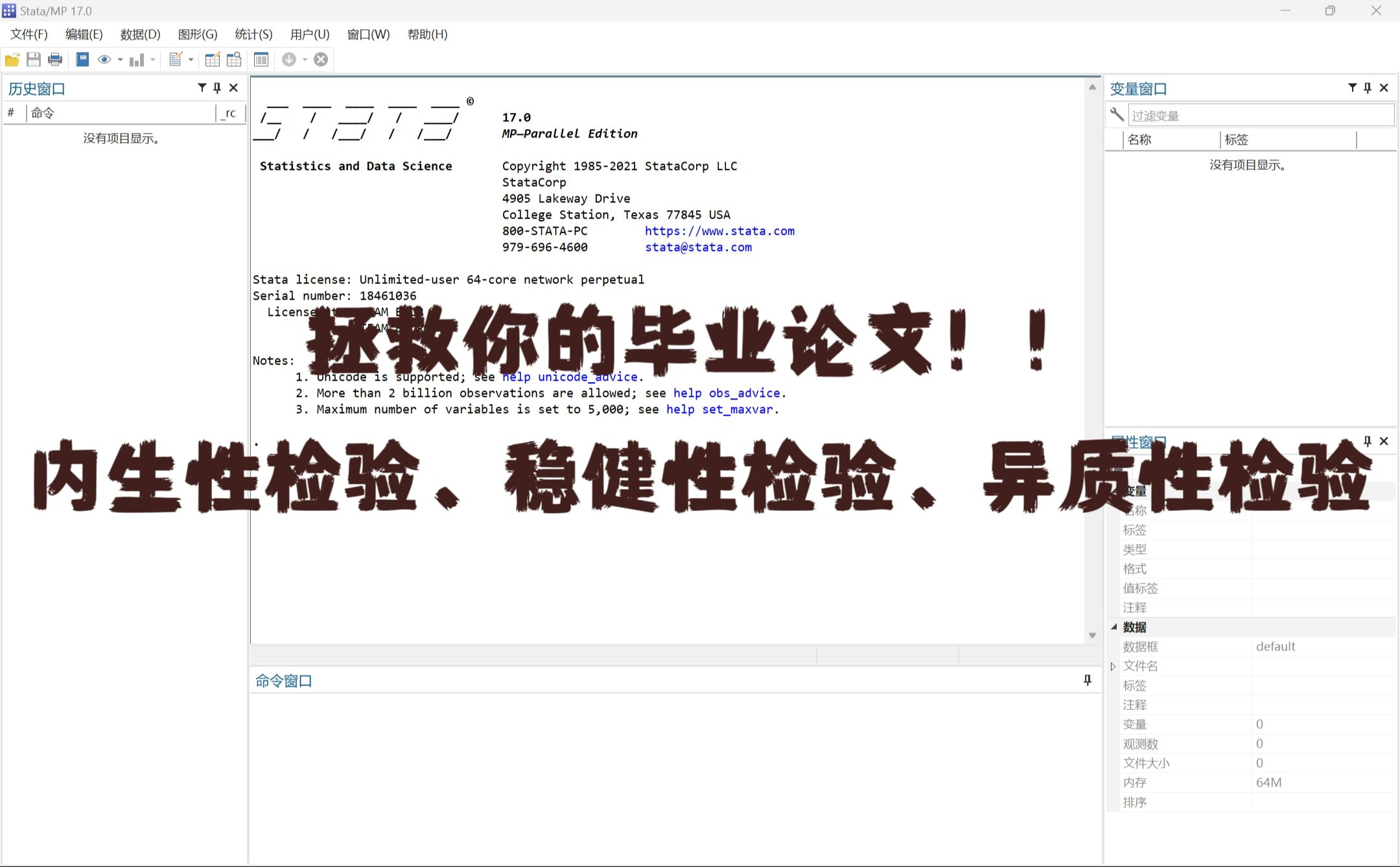The height and width of the screenshot is (867, 1400).
Task: Open the Do-file Editor dropdown arrow
Action: [x=191, y=60]
